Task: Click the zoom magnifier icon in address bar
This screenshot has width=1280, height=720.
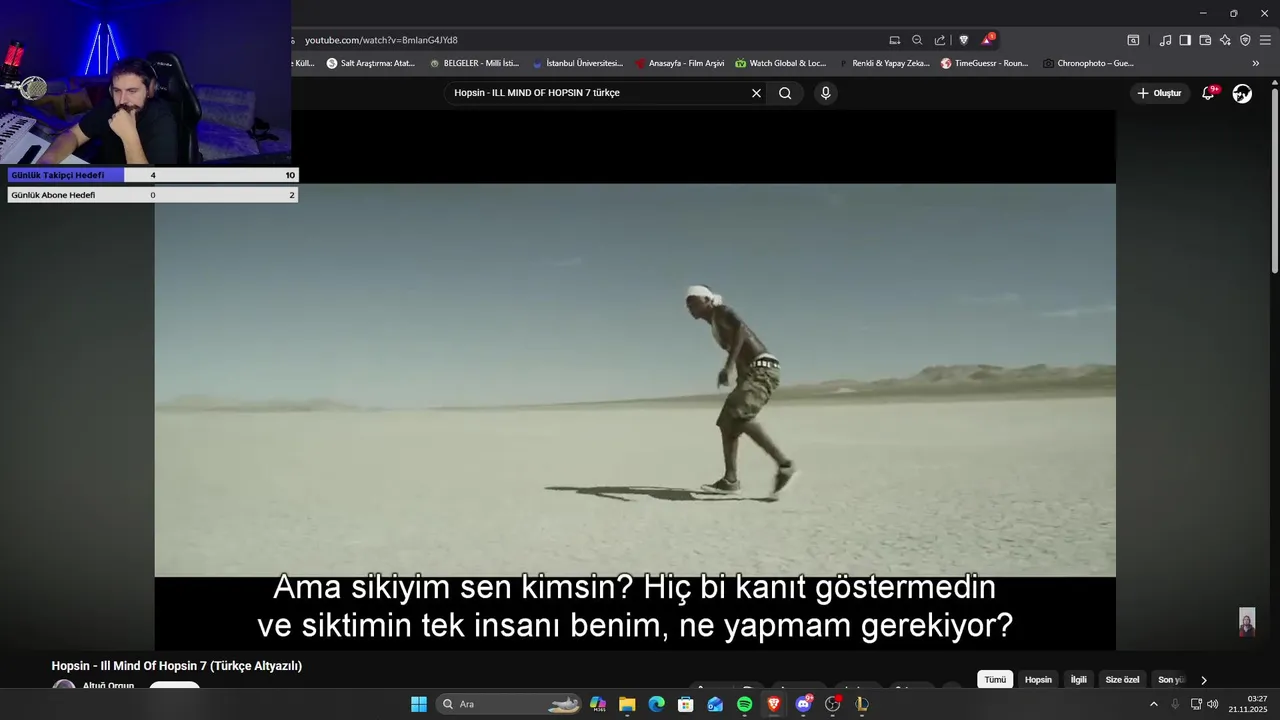Action: (x=917, y=40)
